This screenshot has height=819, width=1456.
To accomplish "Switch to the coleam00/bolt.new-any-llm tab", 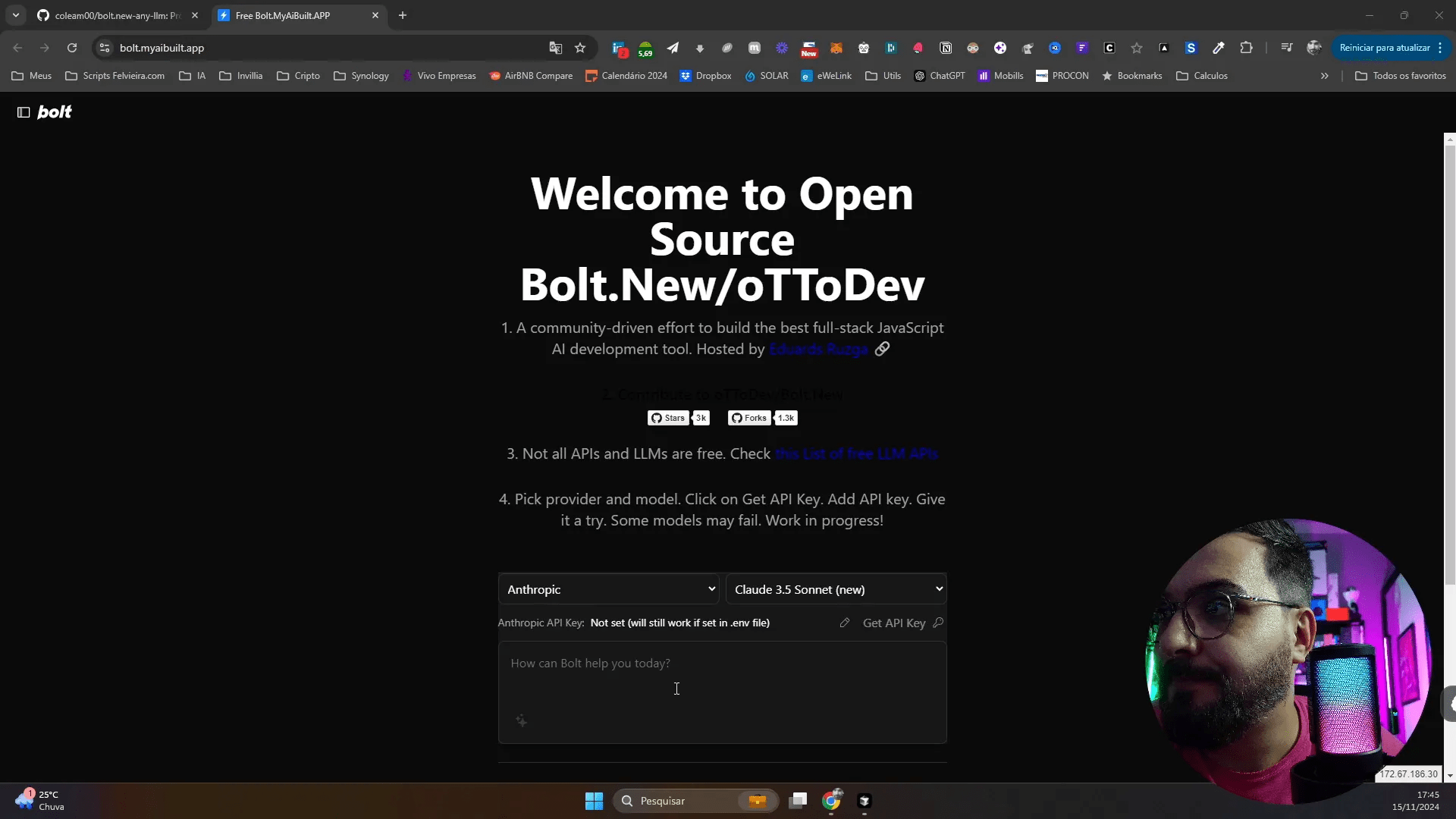I will [118, 15].
